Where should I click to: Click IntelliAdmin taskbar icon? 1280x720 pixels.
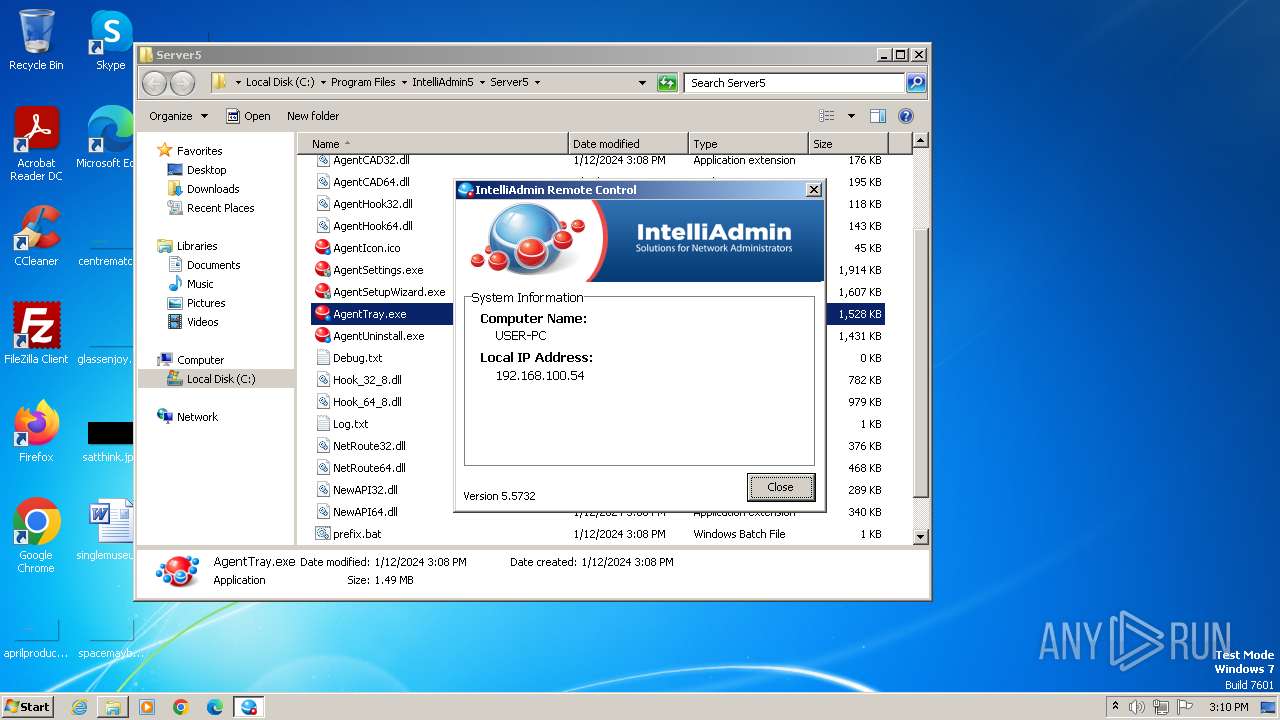(248, 707)
